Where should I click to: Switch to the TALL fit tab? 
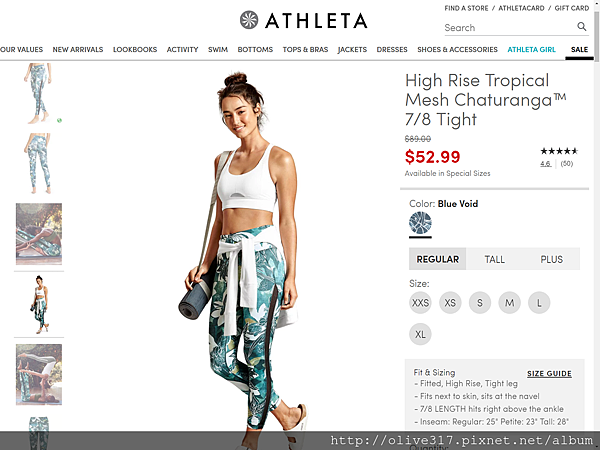[494, 259]
